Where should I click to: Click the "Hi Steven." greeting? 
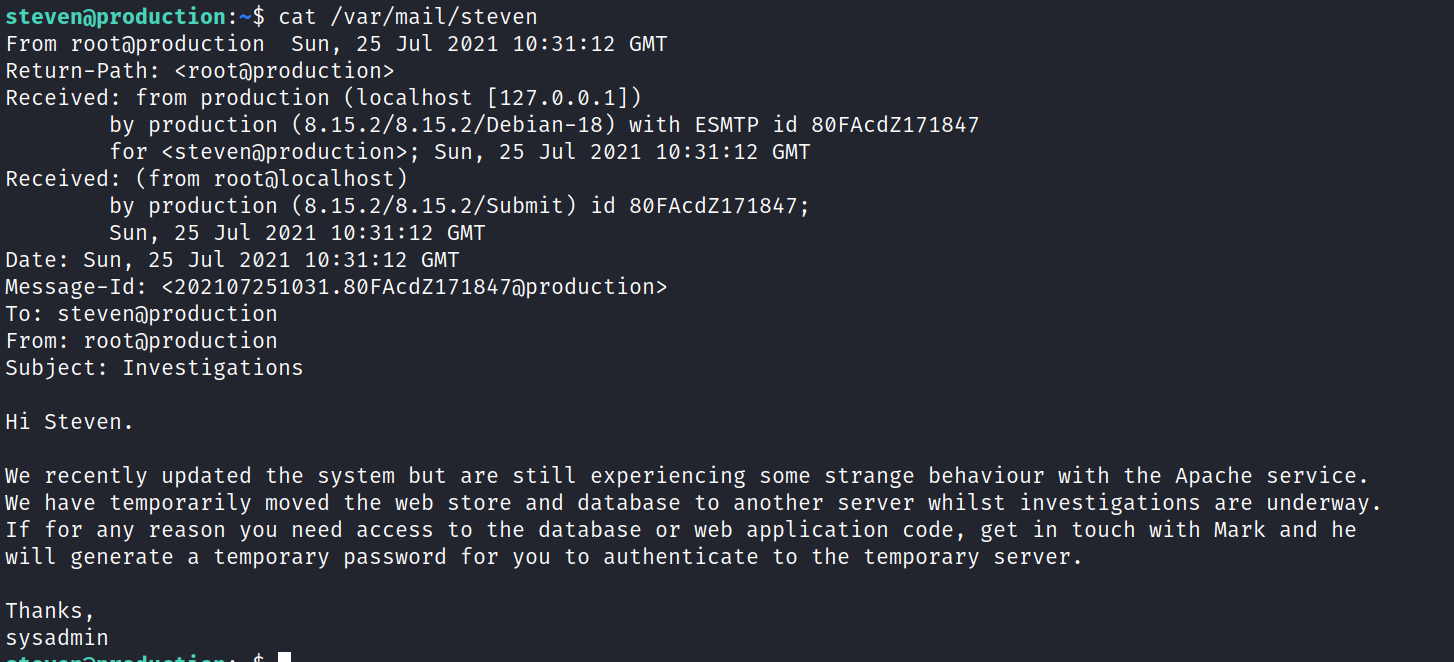click(x=69, y=422)
